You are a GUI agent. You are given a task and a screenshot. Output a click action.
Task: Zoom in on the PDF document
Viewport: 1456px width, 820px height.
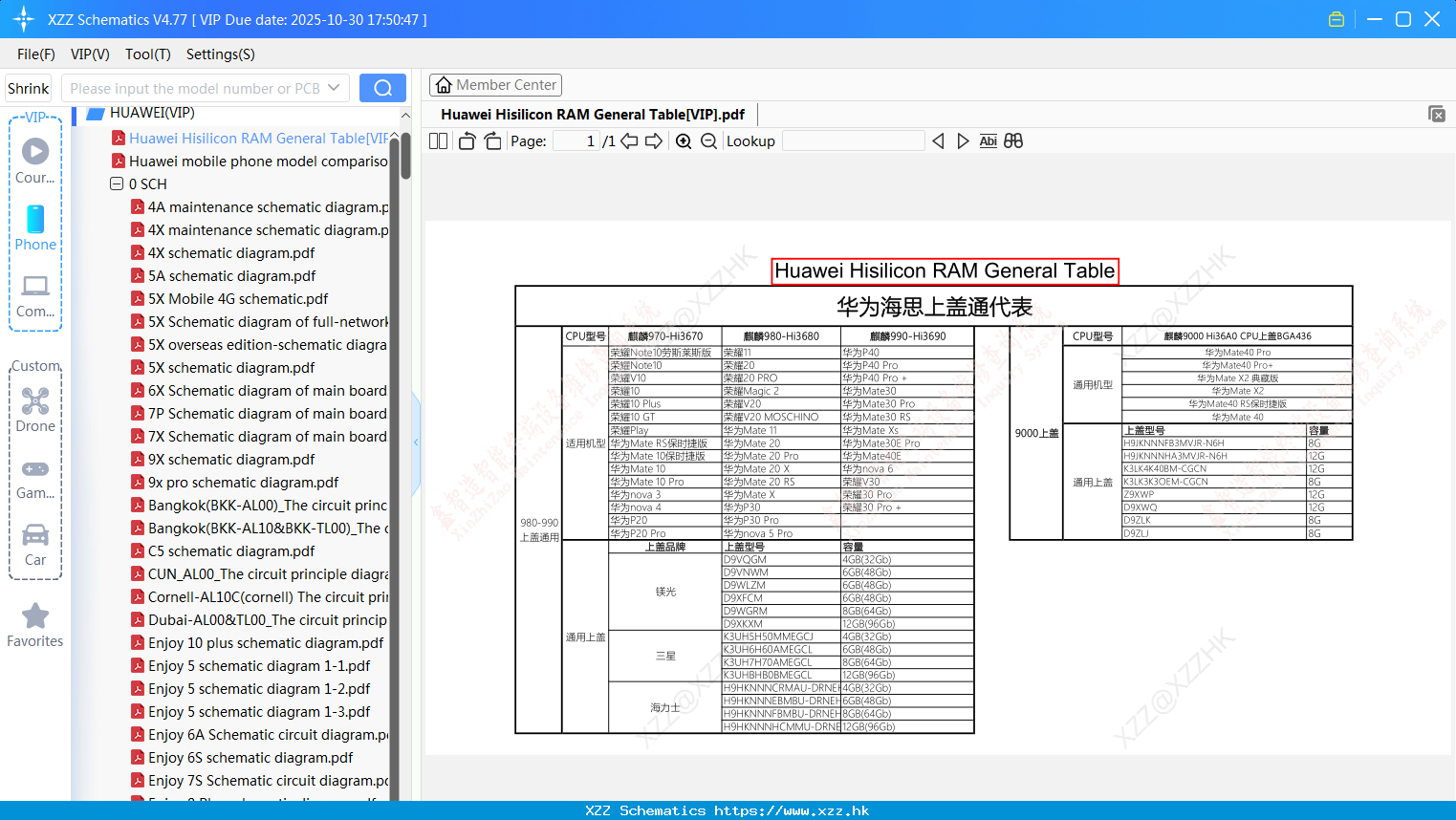tap(684, 140)
